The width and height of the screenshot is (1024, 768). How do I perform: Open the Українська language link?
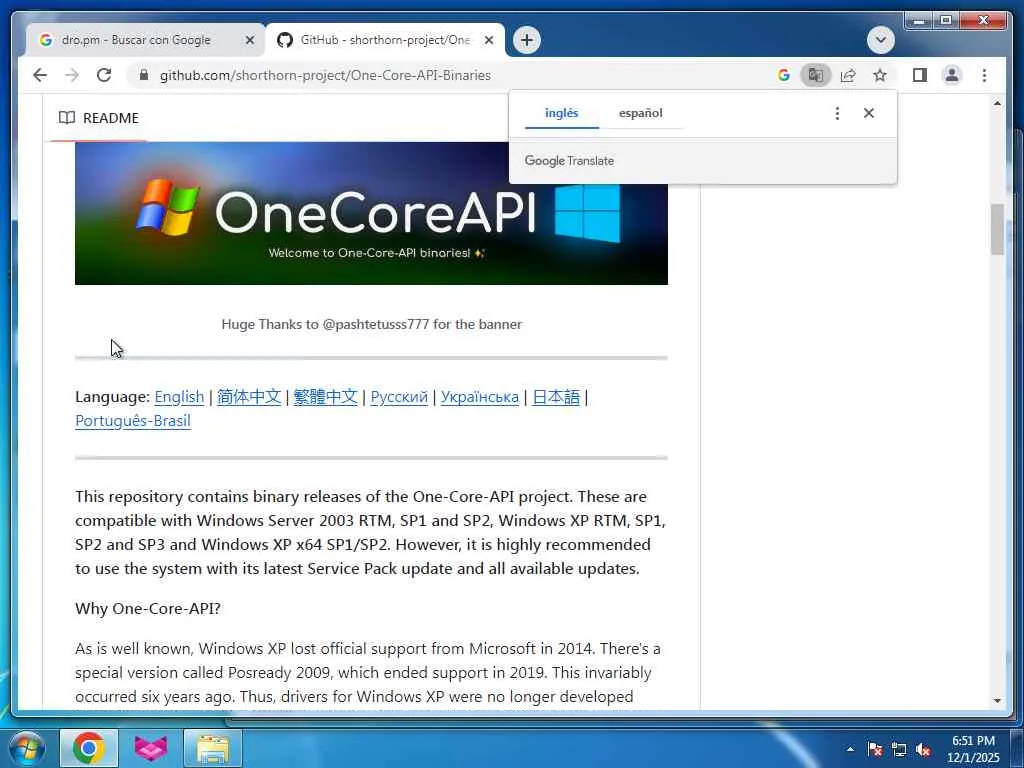pos(479,396)
